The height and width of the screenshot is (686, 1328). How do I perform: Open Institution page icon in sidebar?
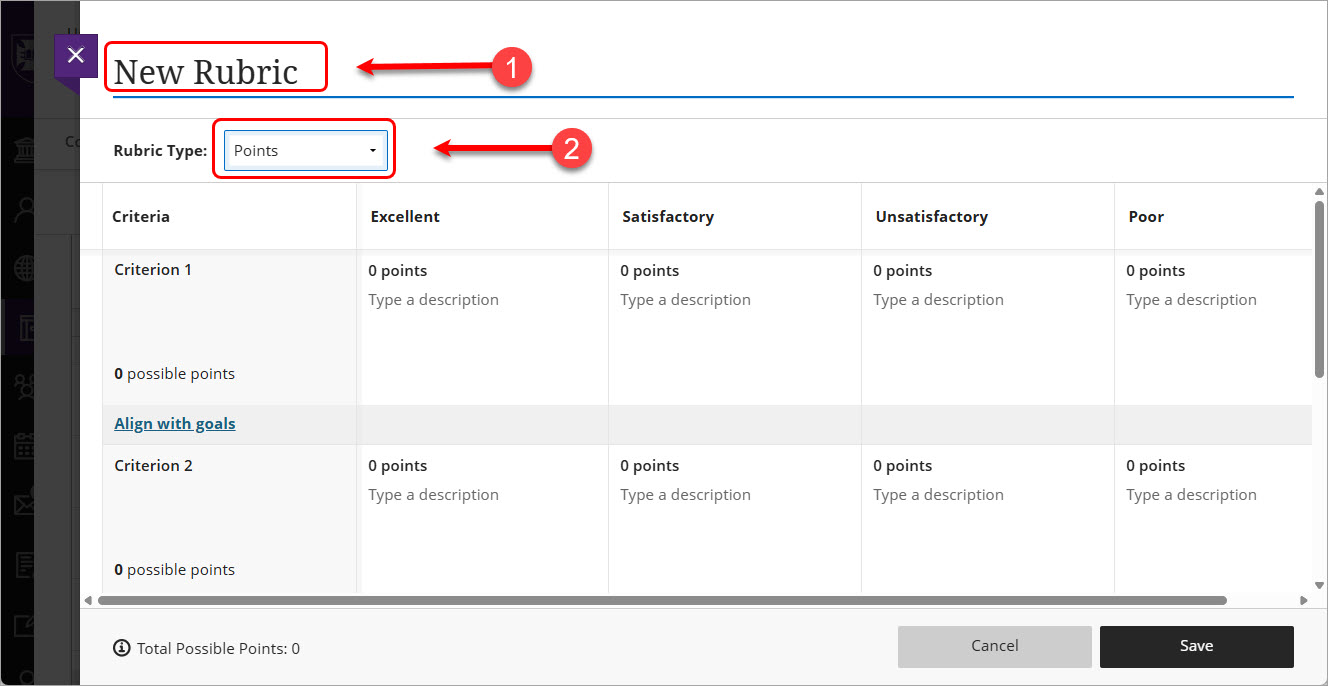26,152
